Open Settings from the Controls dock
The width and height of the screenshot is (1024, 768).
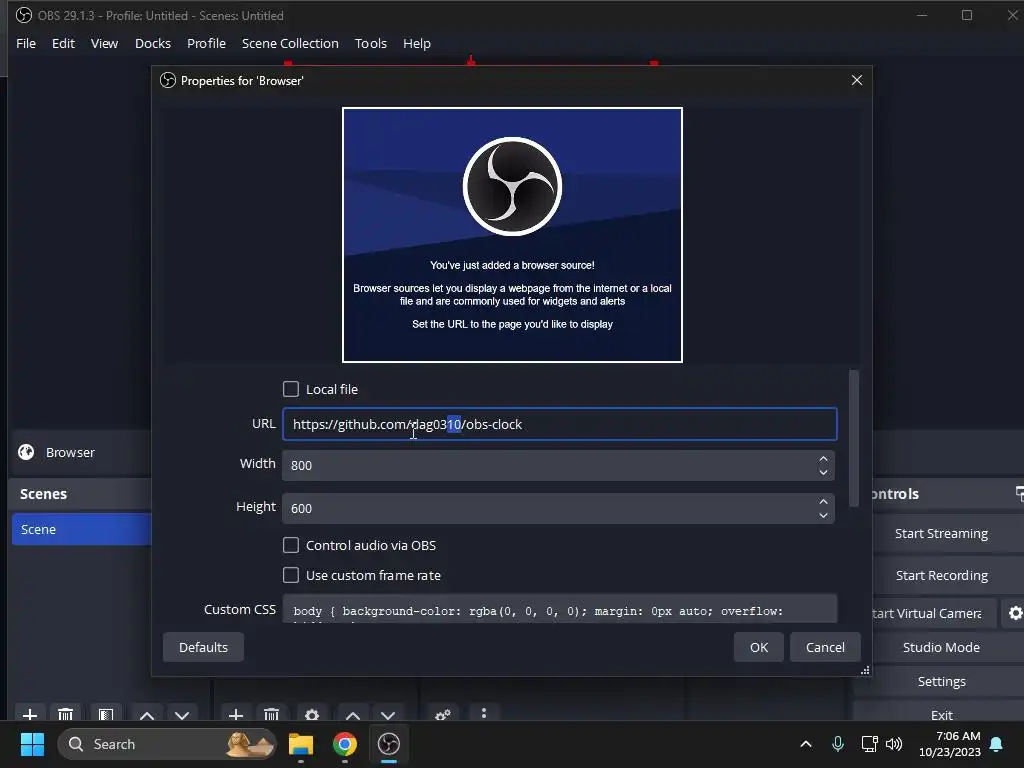pyautogui.click(x=941, y=681)
